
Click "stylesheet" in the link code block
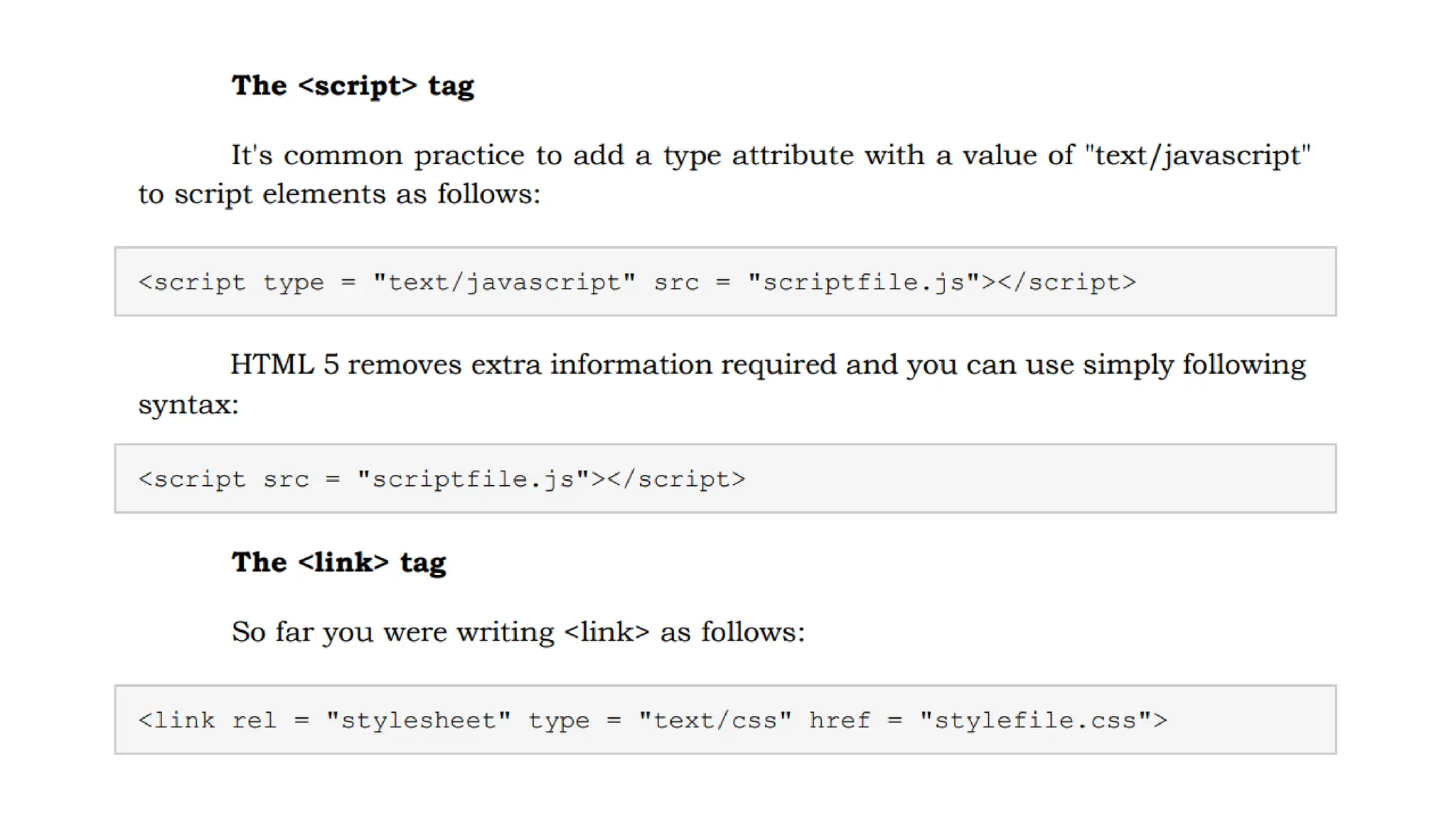tap(418, 720)
